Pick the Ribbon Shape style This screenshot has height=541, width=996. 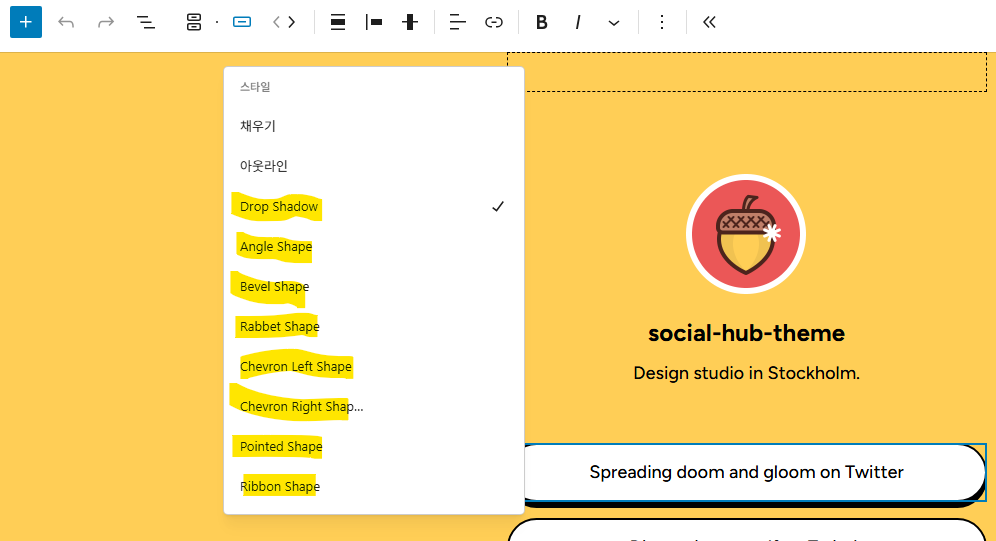click(x=280, y=487)
